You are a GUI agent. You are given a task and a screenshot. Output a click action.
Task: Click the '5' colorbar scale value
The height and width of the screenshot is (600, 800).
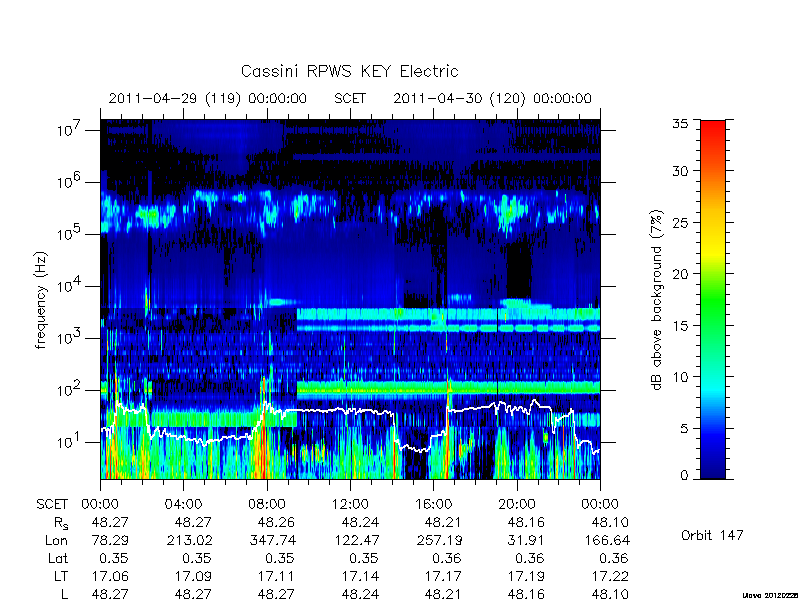point(684,429)
